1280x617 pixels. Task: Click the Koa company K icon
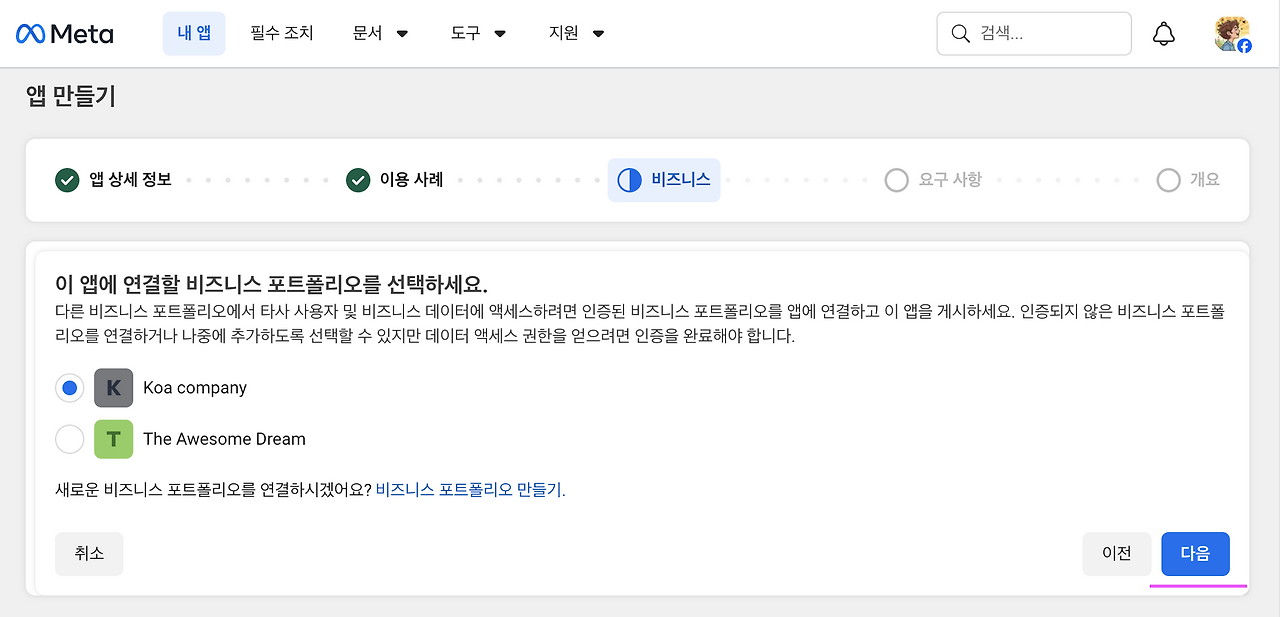113,388
